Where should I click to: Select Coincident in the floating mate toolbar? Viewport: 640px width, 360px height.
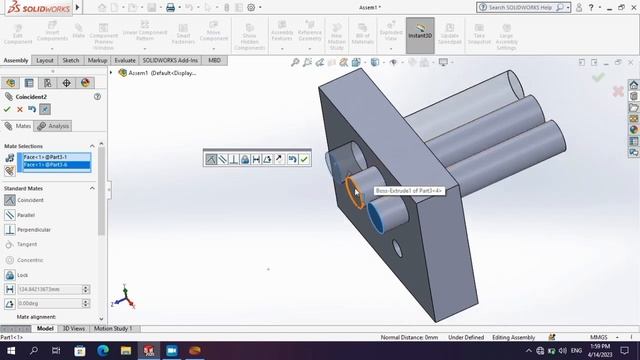point(211,159)
